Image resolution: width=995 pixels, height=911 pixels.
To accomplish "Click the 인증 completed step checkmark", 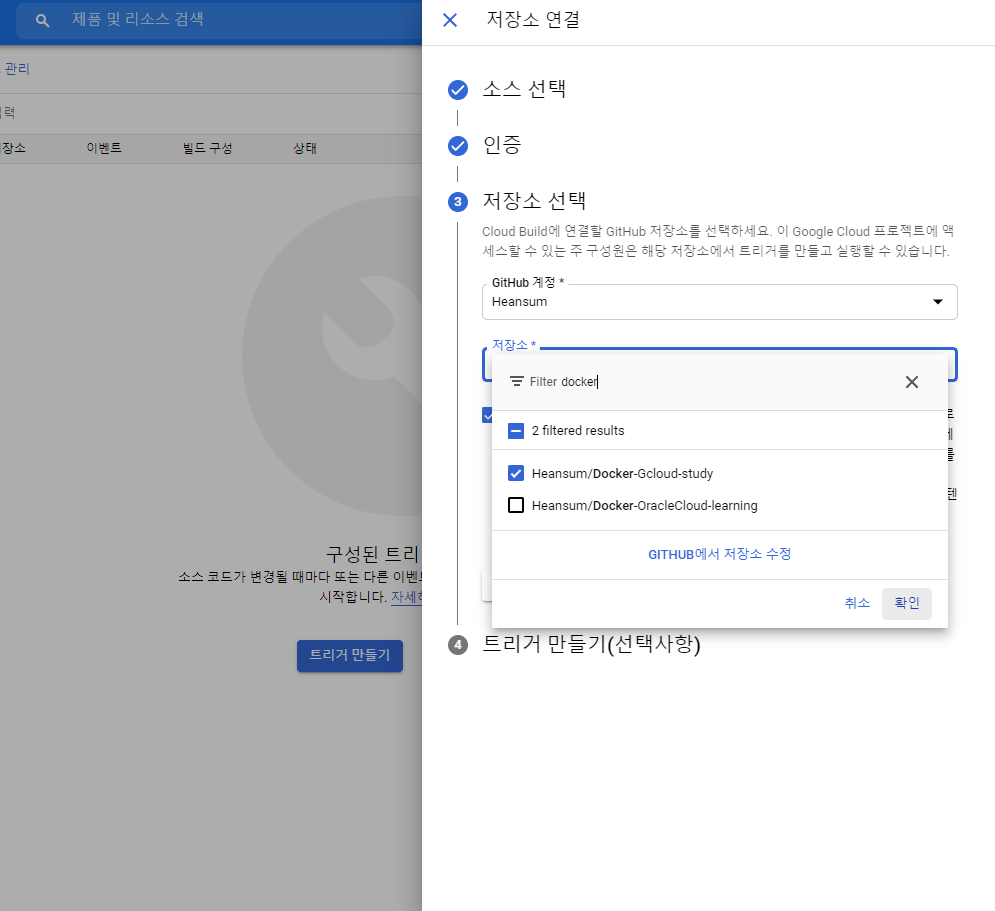I will 458,146.
